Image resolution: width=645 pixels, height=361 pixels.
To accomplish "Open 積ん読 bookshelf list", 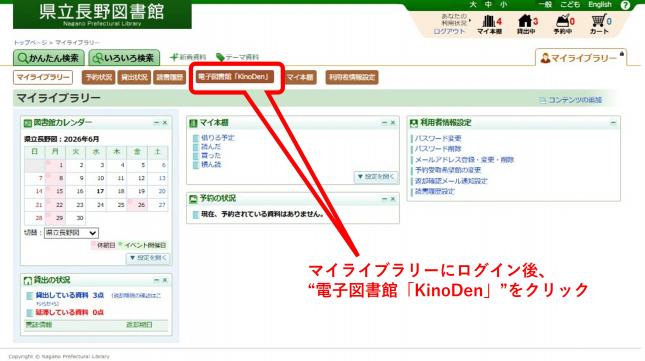I will click(x=211, y=164).
